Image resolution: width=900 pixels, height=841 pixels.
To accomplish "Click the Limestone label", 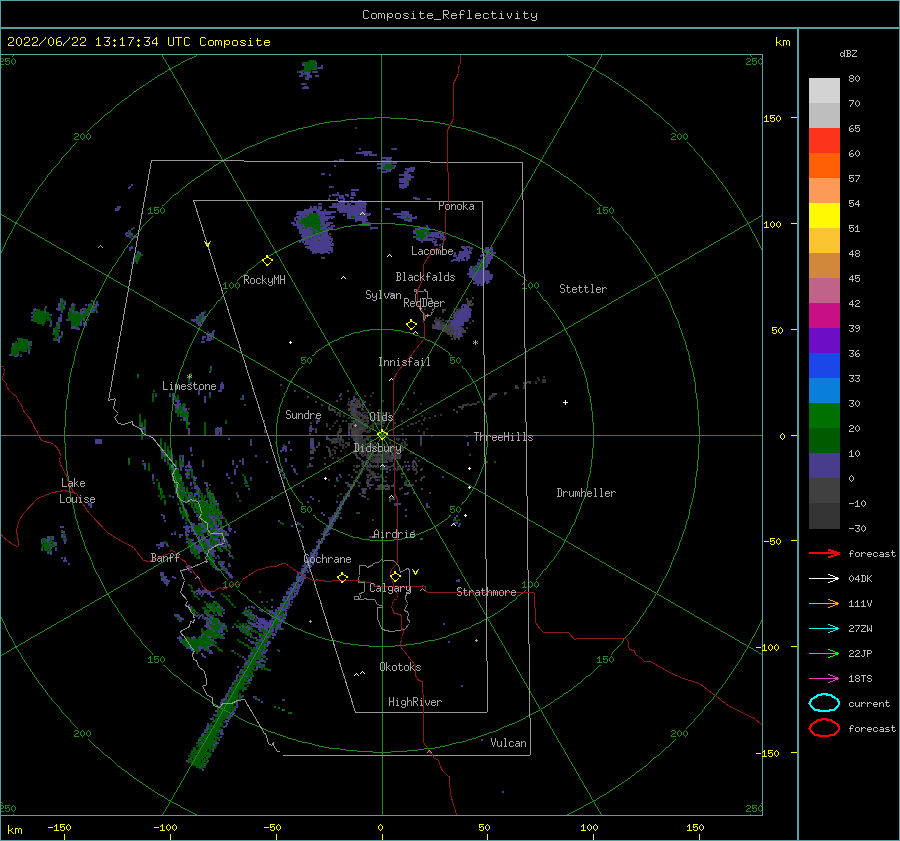I will (189, 386).
